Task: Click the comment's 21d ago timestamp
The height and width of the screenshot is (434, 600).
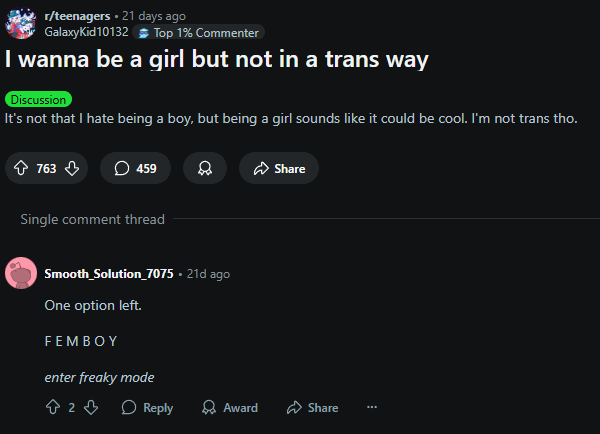Action: click(208, 274)
